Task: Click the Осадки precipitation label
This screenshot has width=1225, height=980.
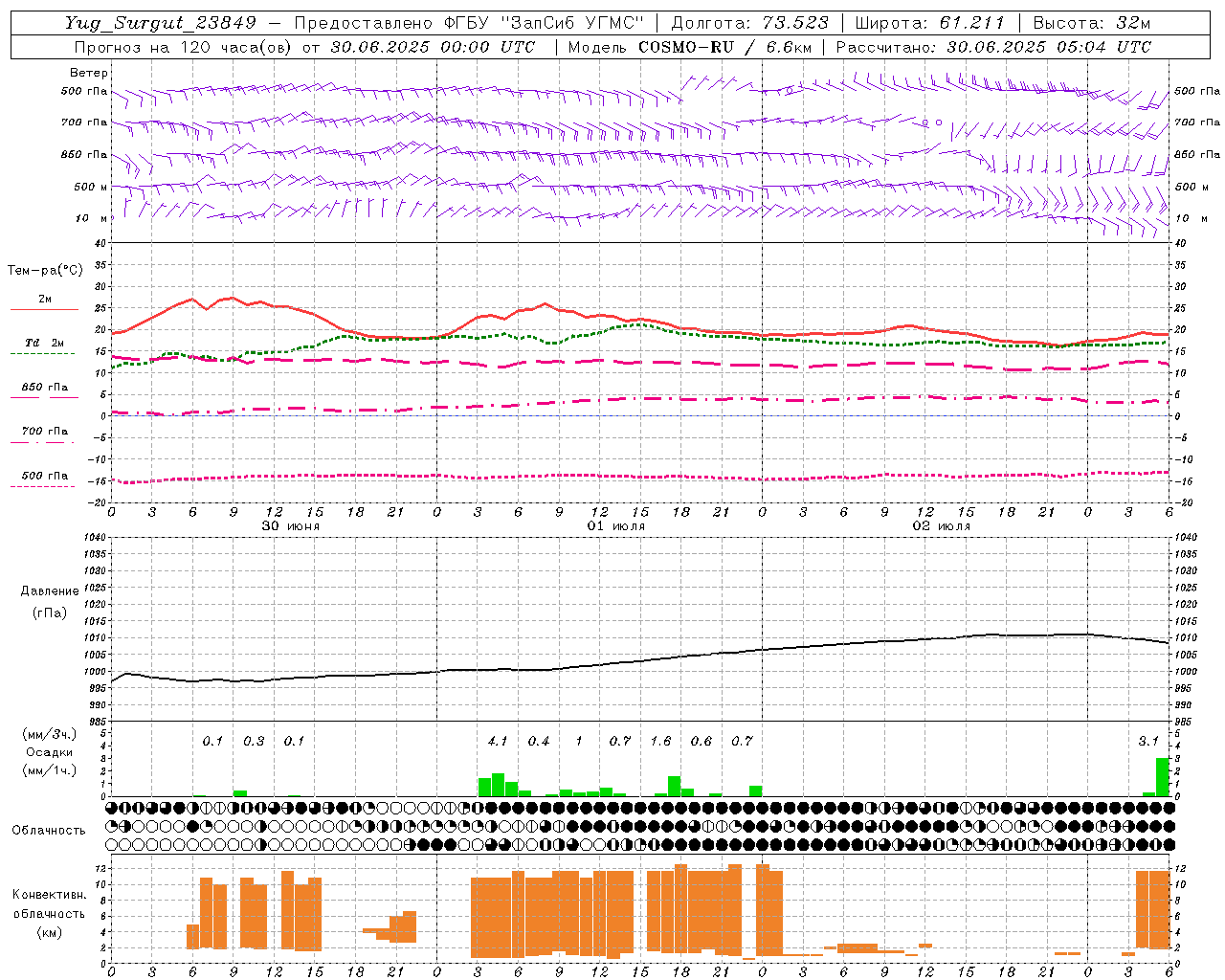Action: coord(50,752)
